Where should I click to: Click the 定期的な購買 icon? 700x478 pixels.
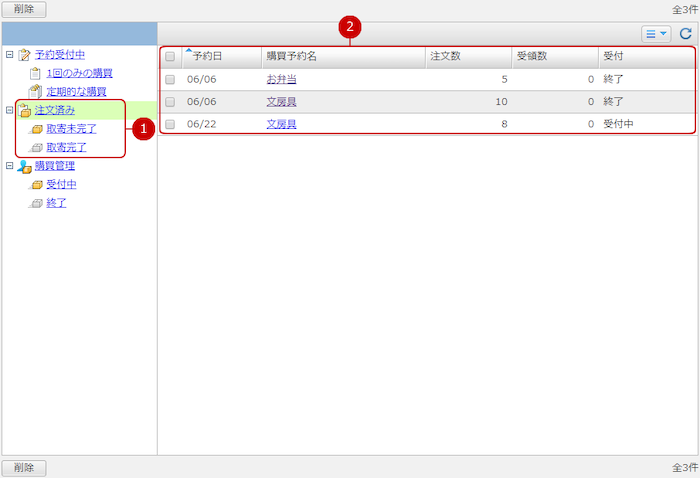click(x=36, y=92)
